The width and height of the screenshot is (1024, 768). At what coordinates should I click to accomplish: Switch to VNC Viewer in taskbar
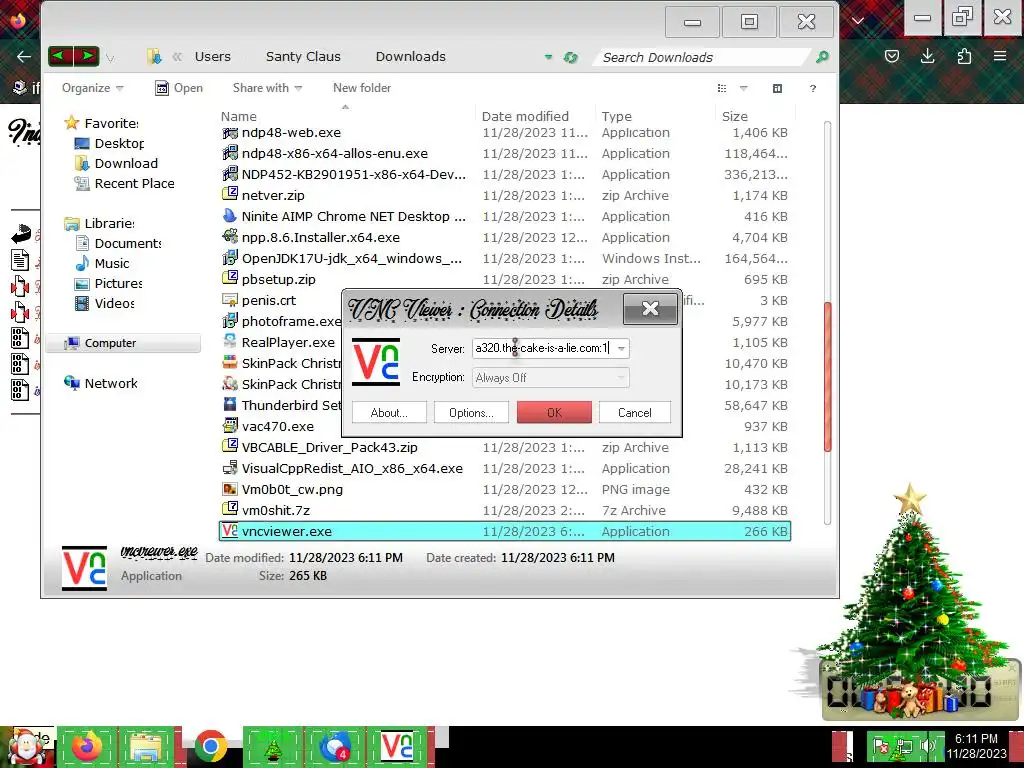[398, 746]
